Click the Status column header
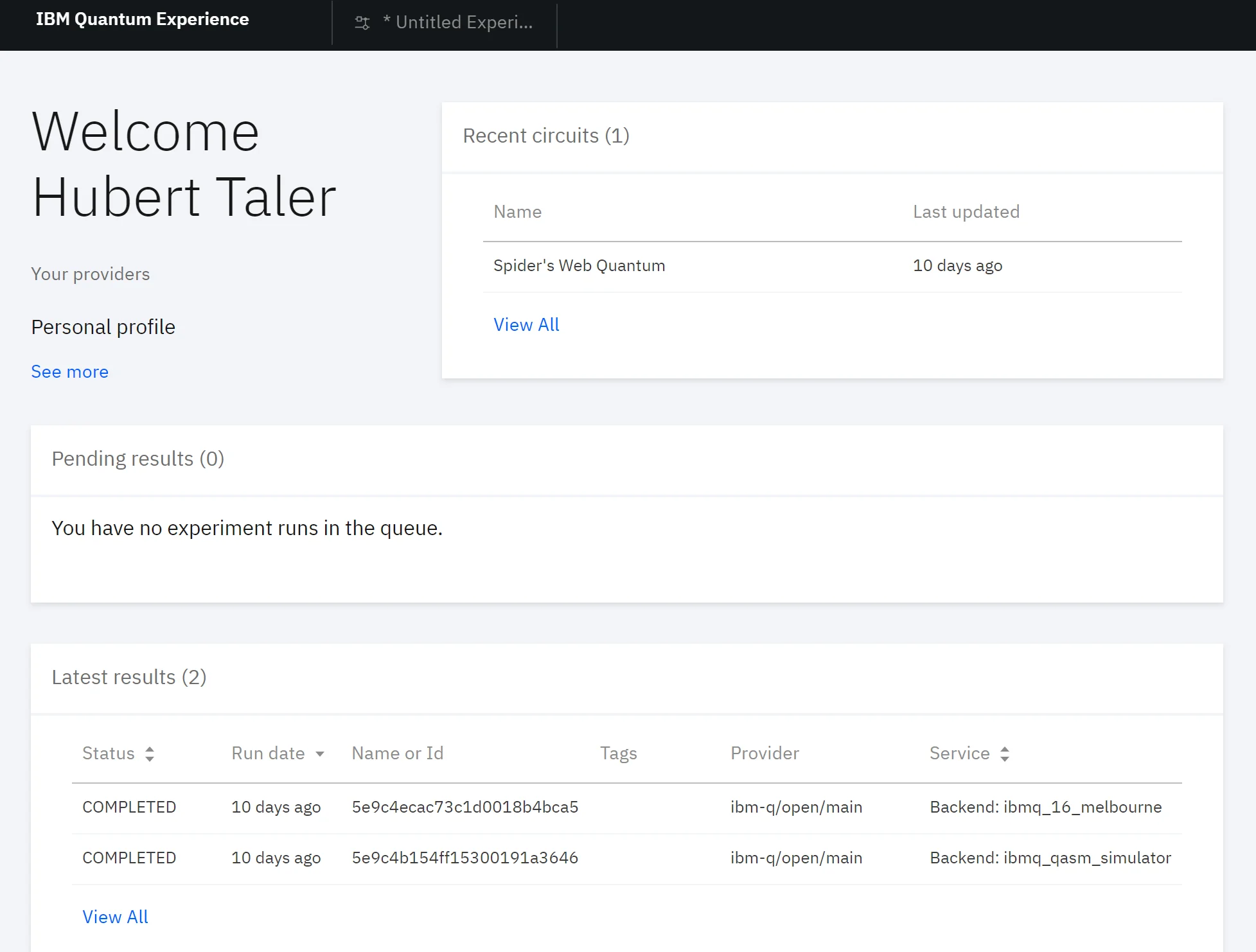The height and width of the screenshot is (952, 1256). [109, 754]
